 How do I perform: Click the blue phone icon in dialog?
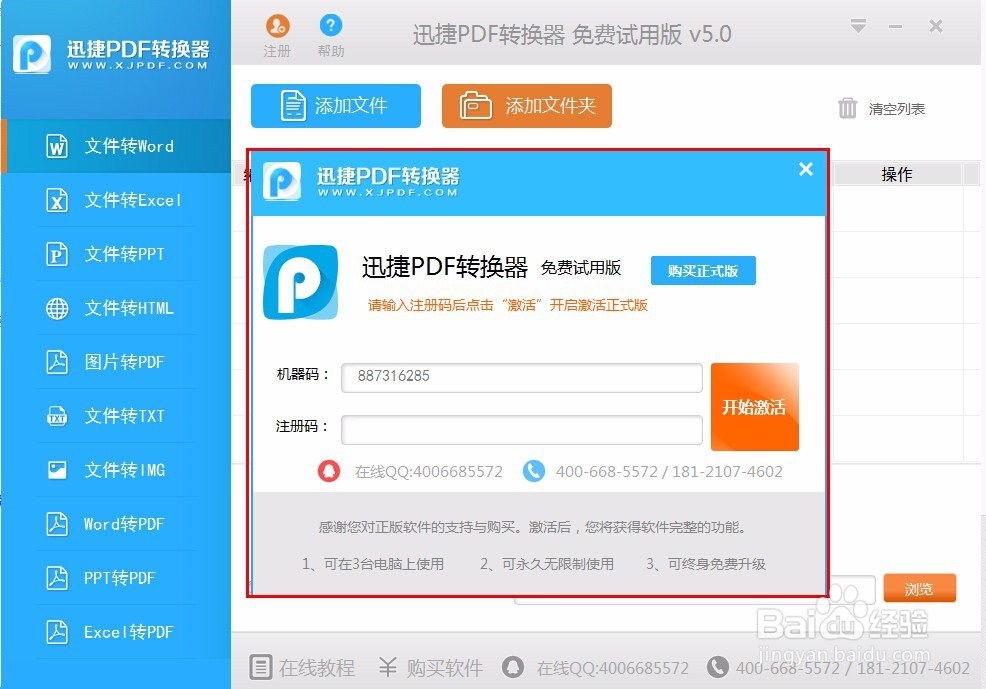pos(534,471)
